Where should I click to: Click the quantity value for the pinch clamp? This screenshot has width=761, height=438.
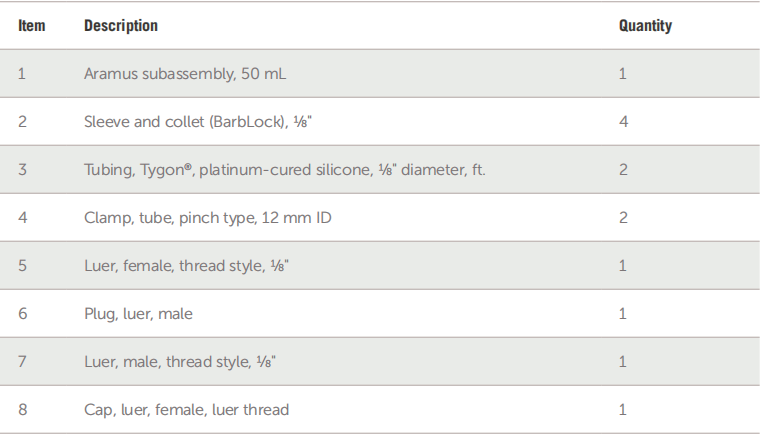[623, 218]
